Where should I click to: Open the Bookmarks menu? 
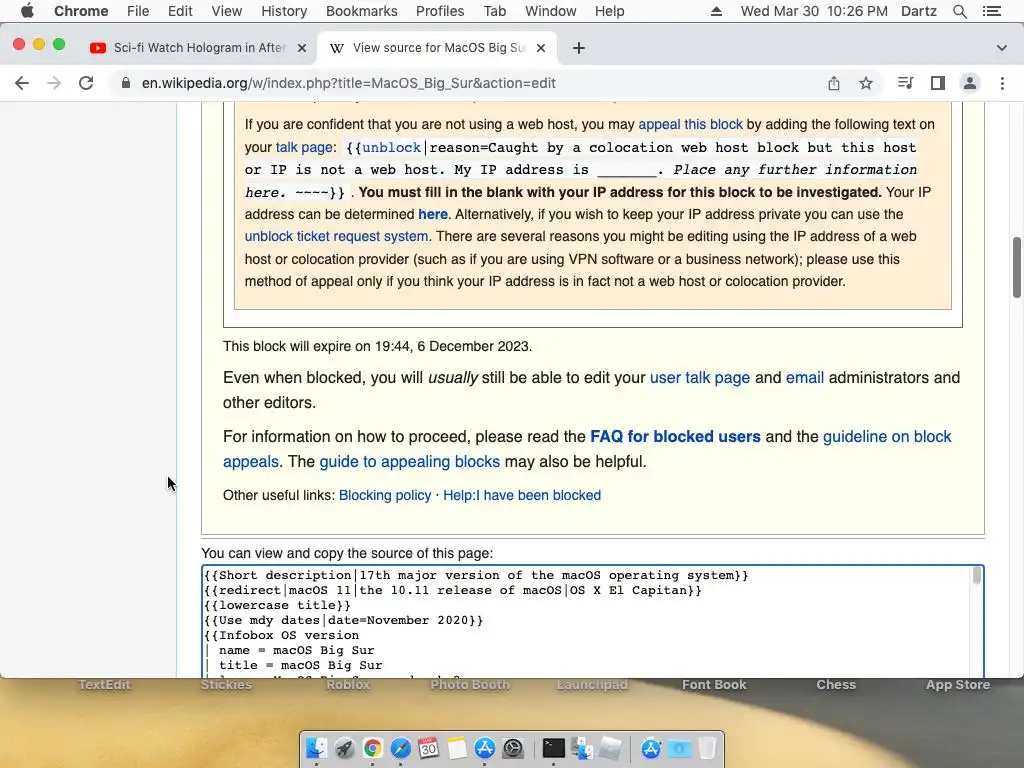(x=362, y=11)
